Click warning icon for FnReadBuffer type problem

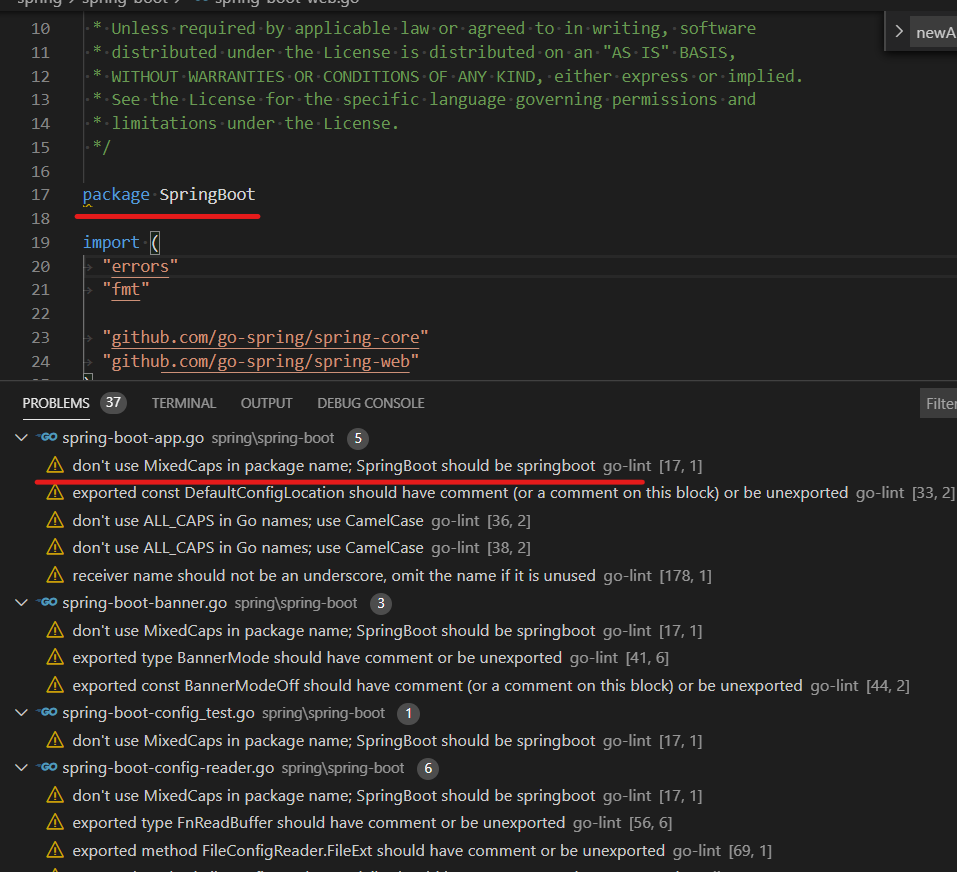click(55, 823)
